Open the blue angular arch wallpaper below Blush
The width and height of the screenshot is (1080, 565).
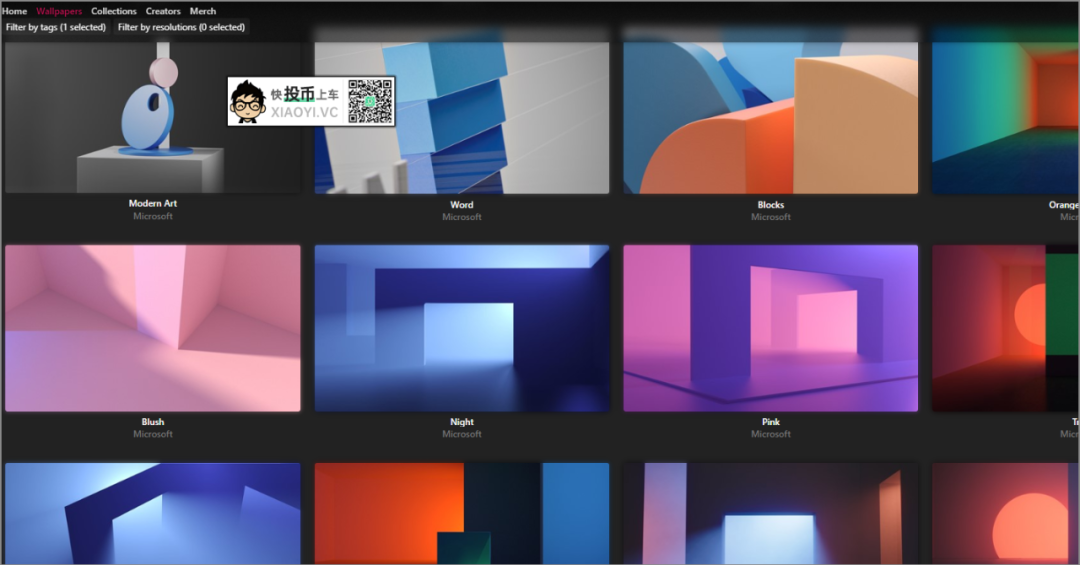tap(152, 513)
